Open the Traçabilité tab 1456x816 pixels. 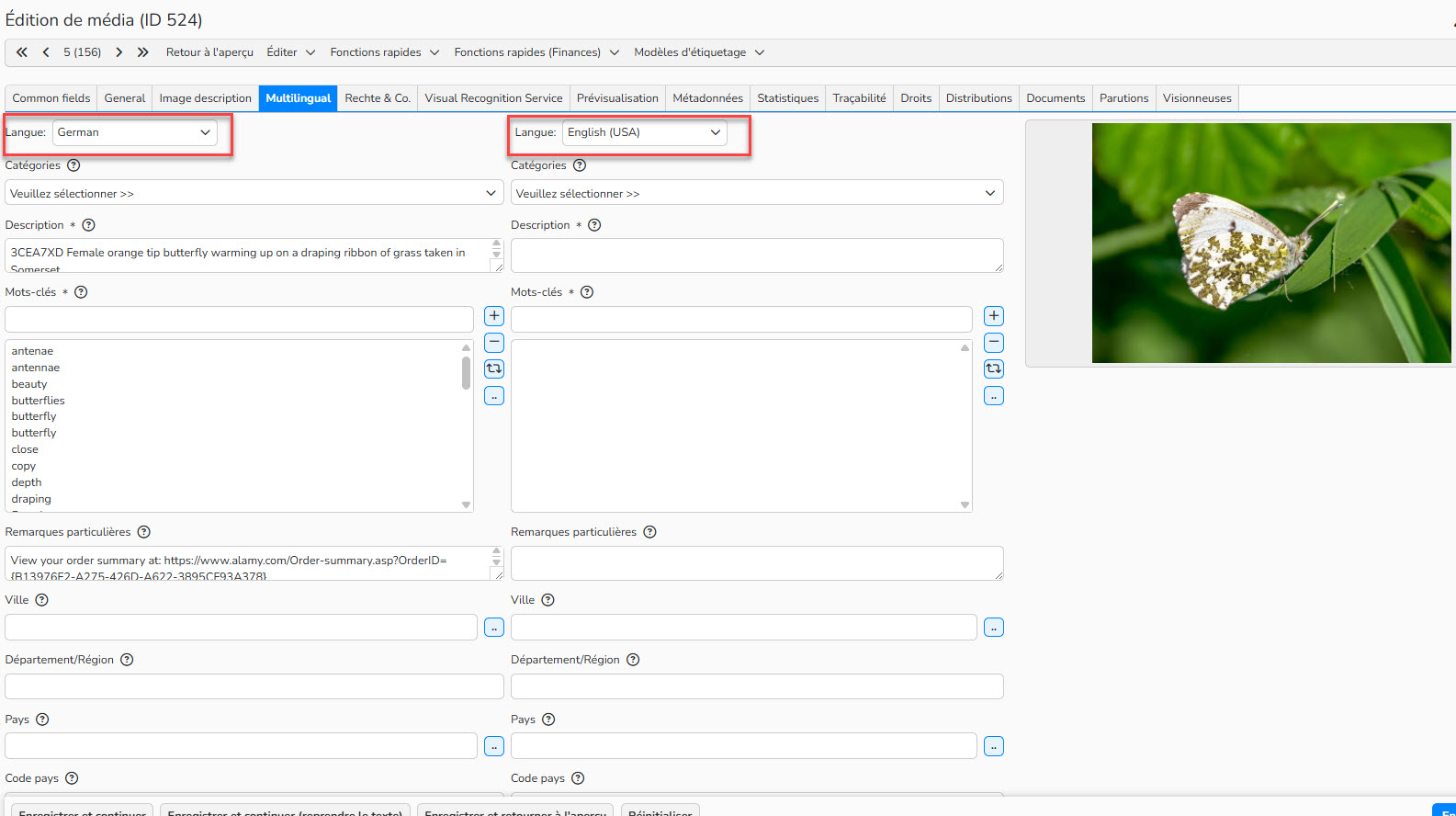[x=860, y=98]
